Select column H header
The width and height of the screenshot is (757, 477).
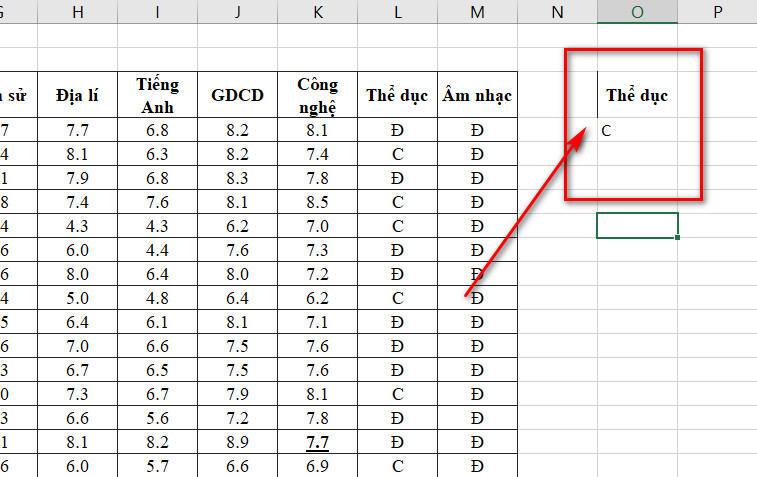tap(76, 11)
